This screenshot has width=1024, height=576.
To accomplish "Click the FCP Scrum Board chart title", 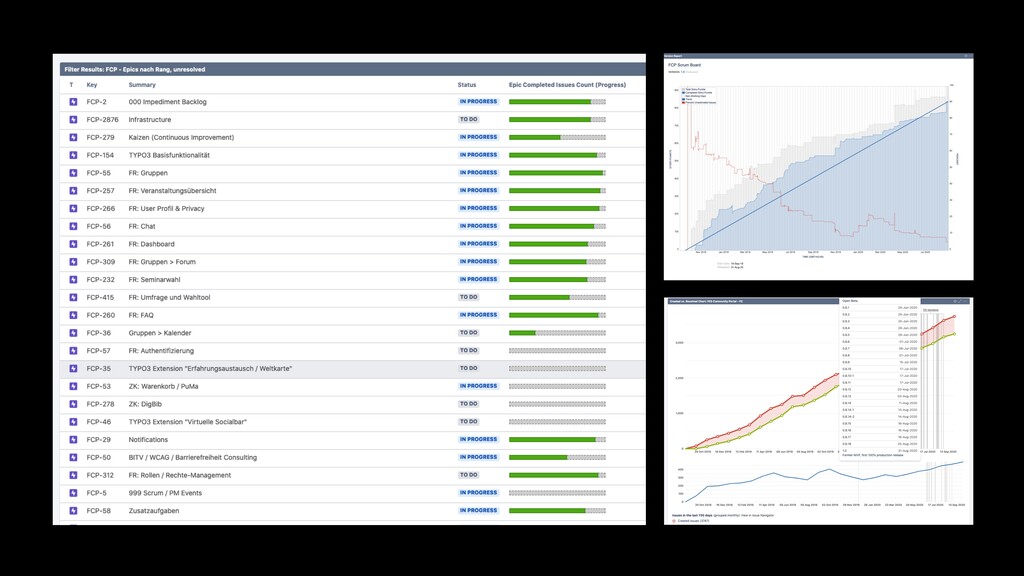I will (x=684, y=65).
